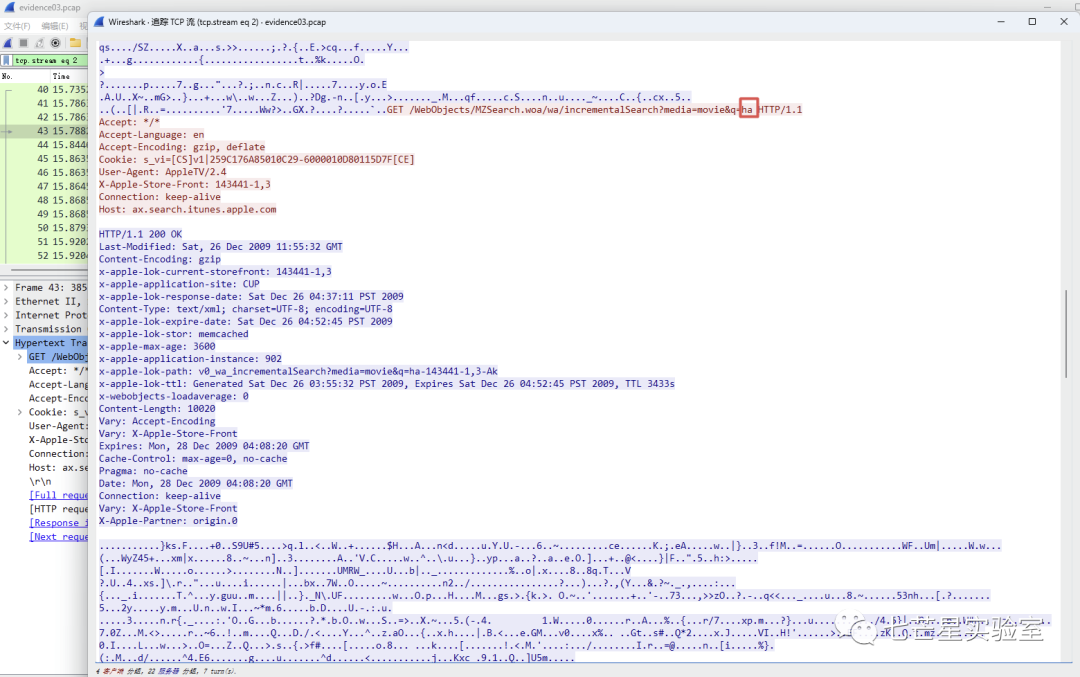The height and width of the screenshot is (677, 1080).
Task: Open capture options gear icon
Action: tap(56, 43)
